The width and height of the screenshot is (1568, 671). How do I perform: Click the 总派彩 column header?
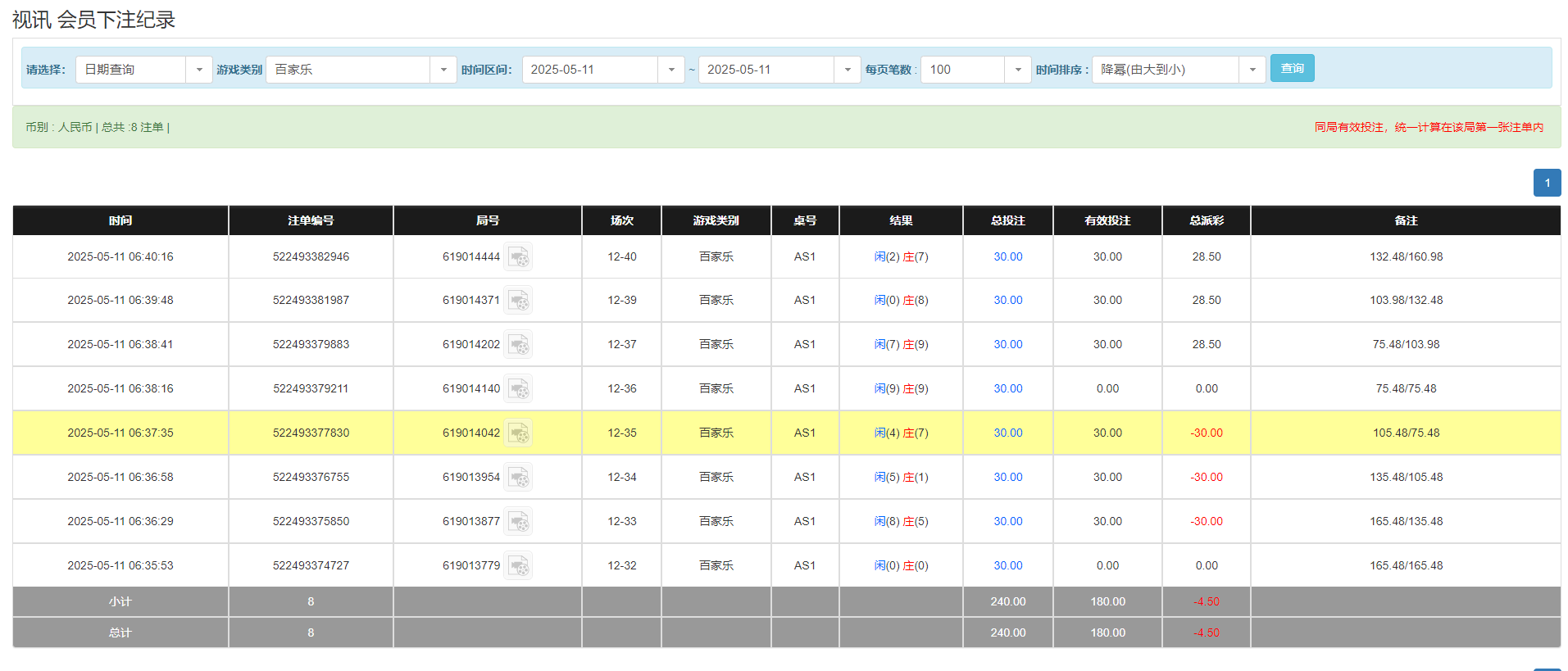(1206, 220)
